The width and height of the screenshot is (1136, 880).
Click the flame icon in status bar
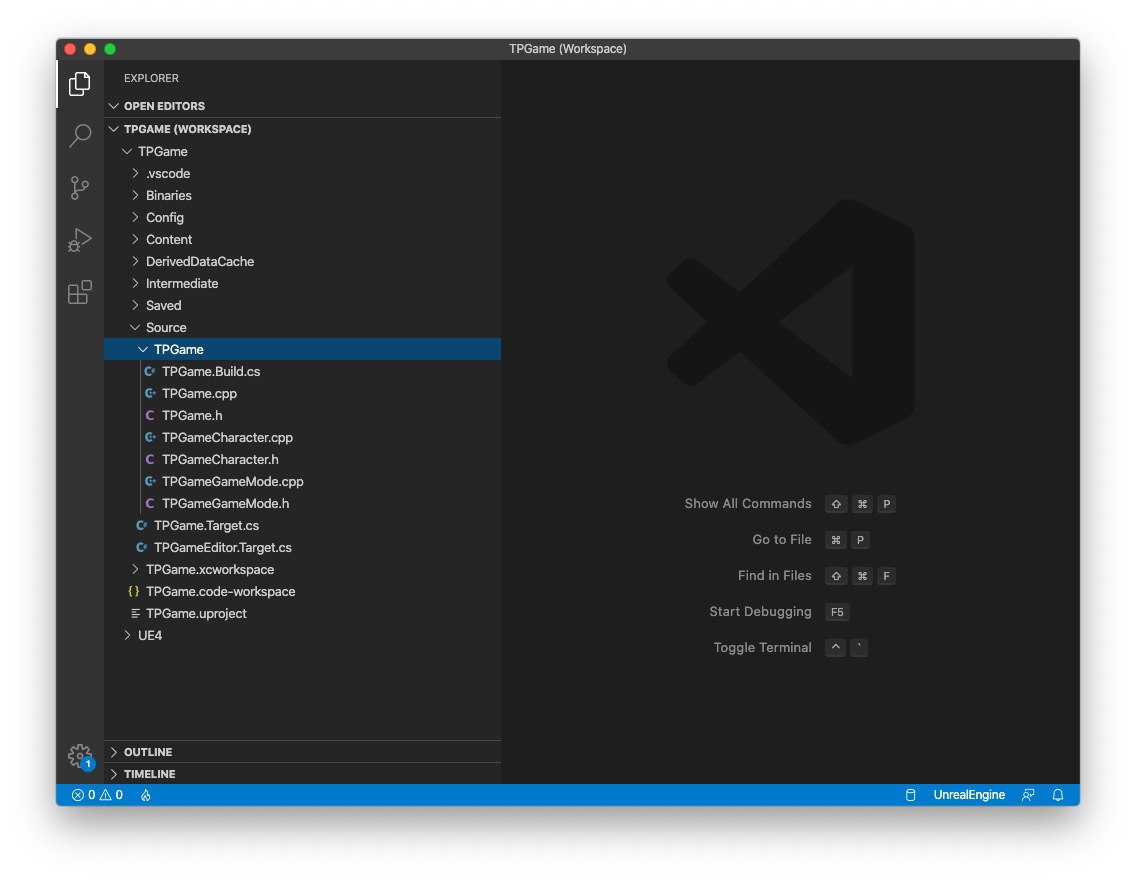[146, 795]
